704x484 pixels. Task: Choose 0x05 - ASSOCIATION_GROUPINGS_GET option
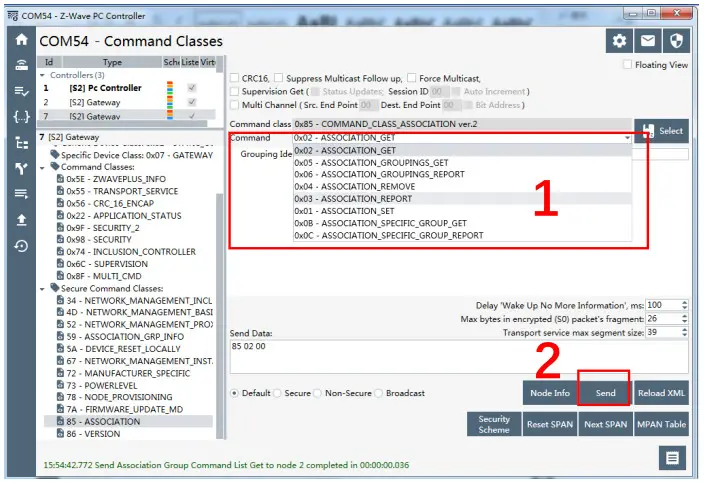[462, 163]
